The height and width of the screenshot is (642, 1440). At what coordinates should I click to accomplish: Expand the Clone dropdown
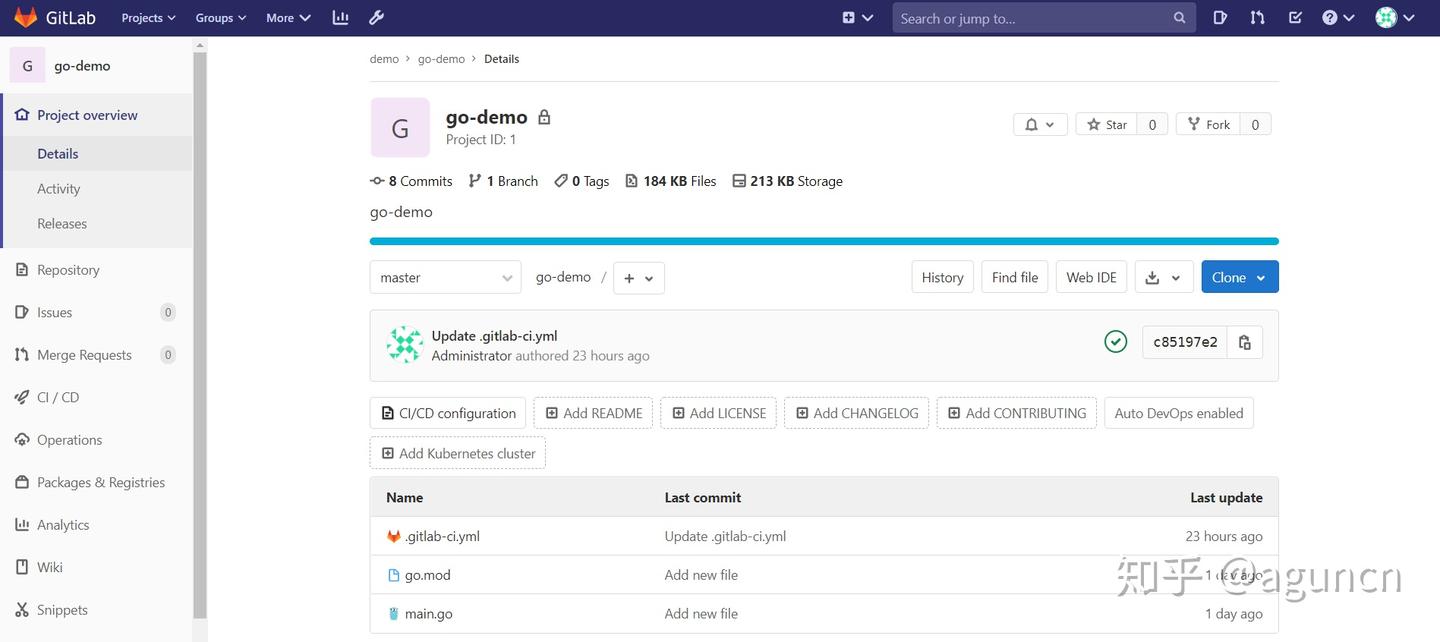pyautogui.click(x=1239, y=277)
